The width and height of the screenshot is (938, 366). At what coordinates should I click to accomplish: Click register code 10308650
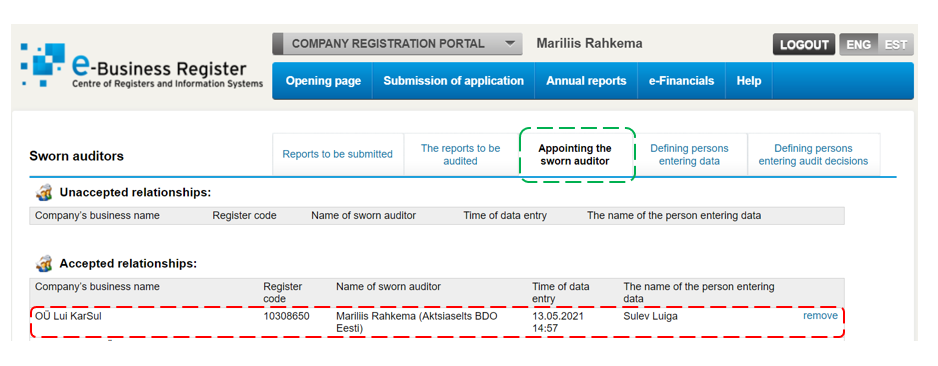pos(287,316)
